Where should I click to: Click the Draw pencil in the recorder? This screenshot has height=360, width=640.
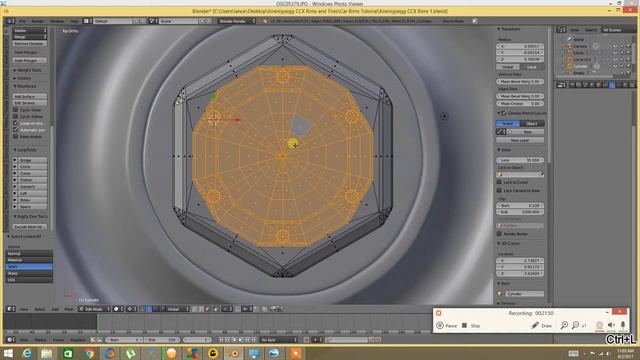(535, 325)
